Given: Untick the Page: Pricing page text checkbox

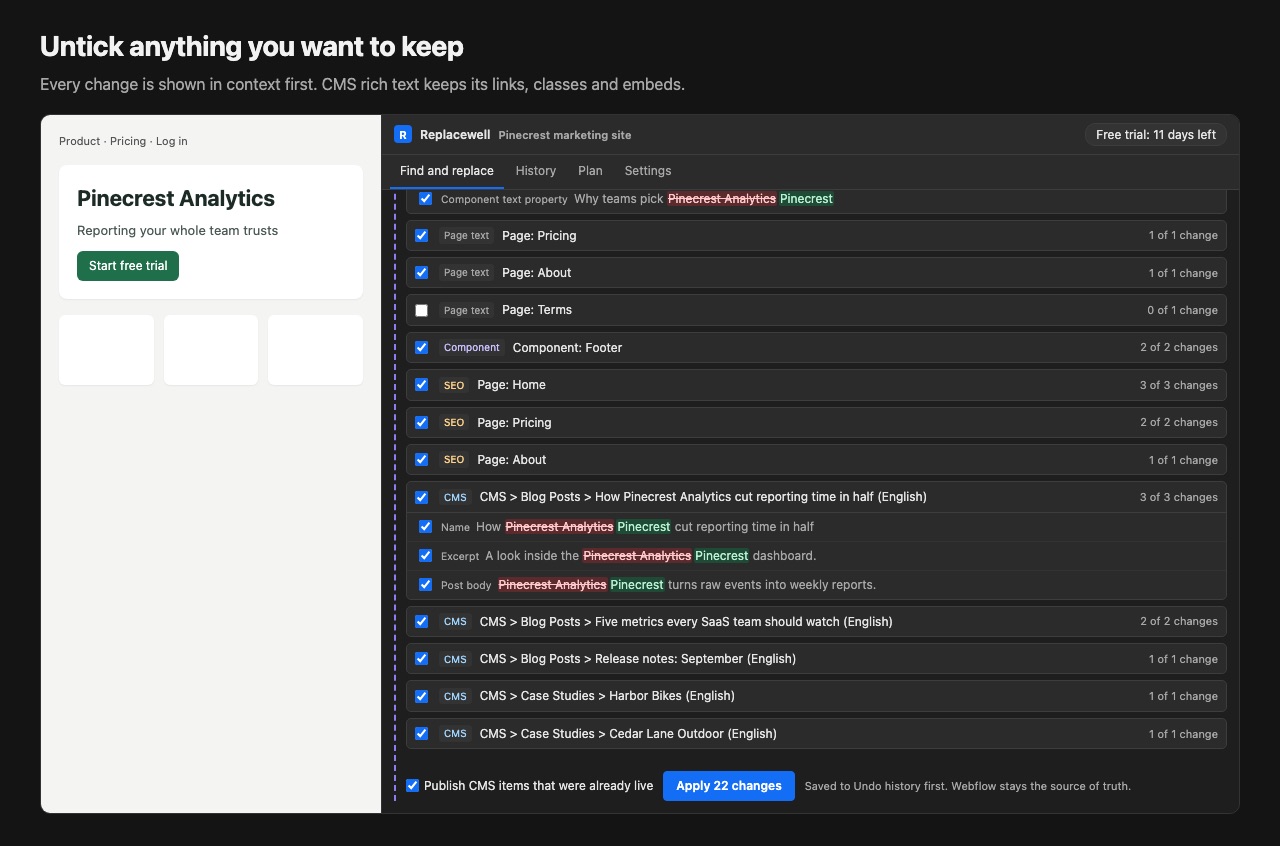Looking at the screenshot, I should click(422, 235).
